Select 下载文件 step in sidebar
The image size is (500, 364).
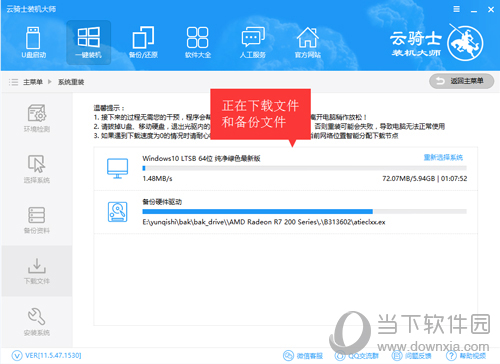point(37,271)
